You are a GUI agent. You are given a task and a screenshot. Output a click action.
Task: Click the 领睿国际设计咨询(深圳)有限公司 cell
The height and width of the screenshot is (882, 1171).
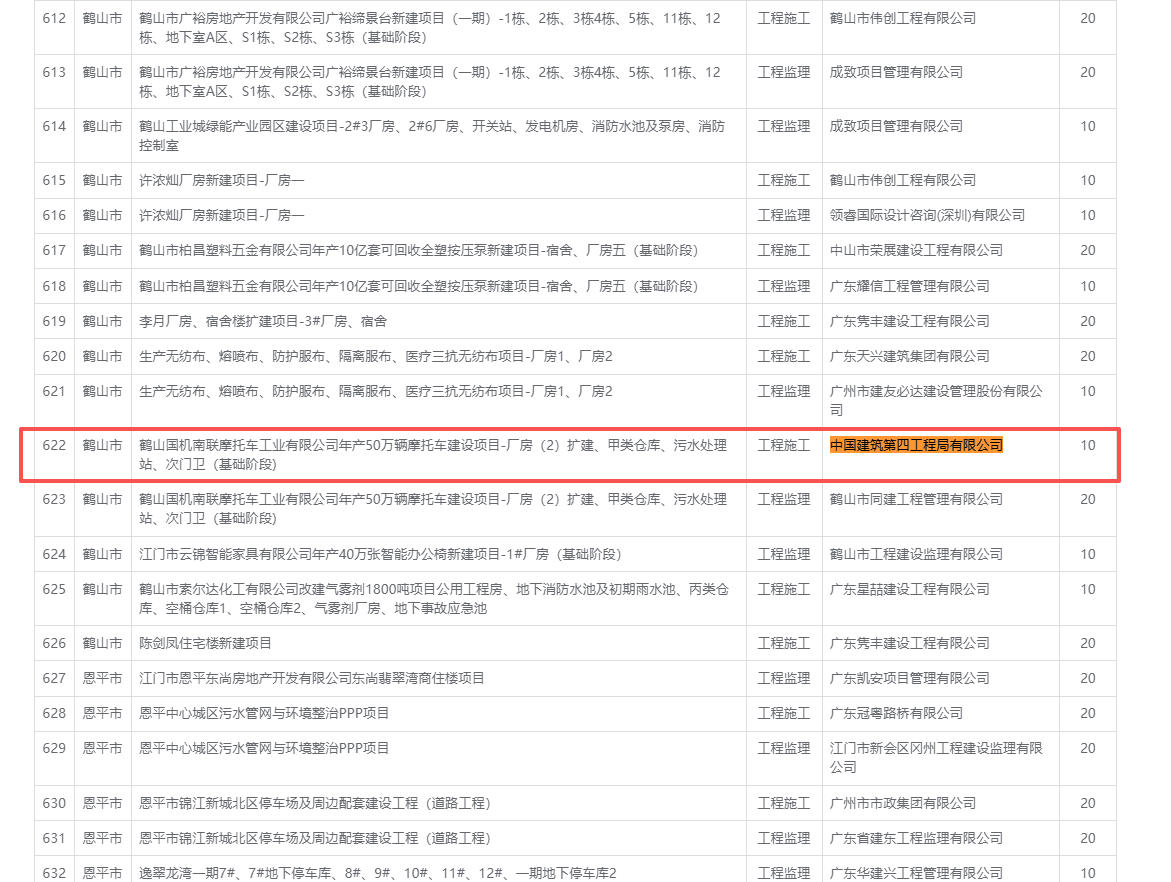927,215
